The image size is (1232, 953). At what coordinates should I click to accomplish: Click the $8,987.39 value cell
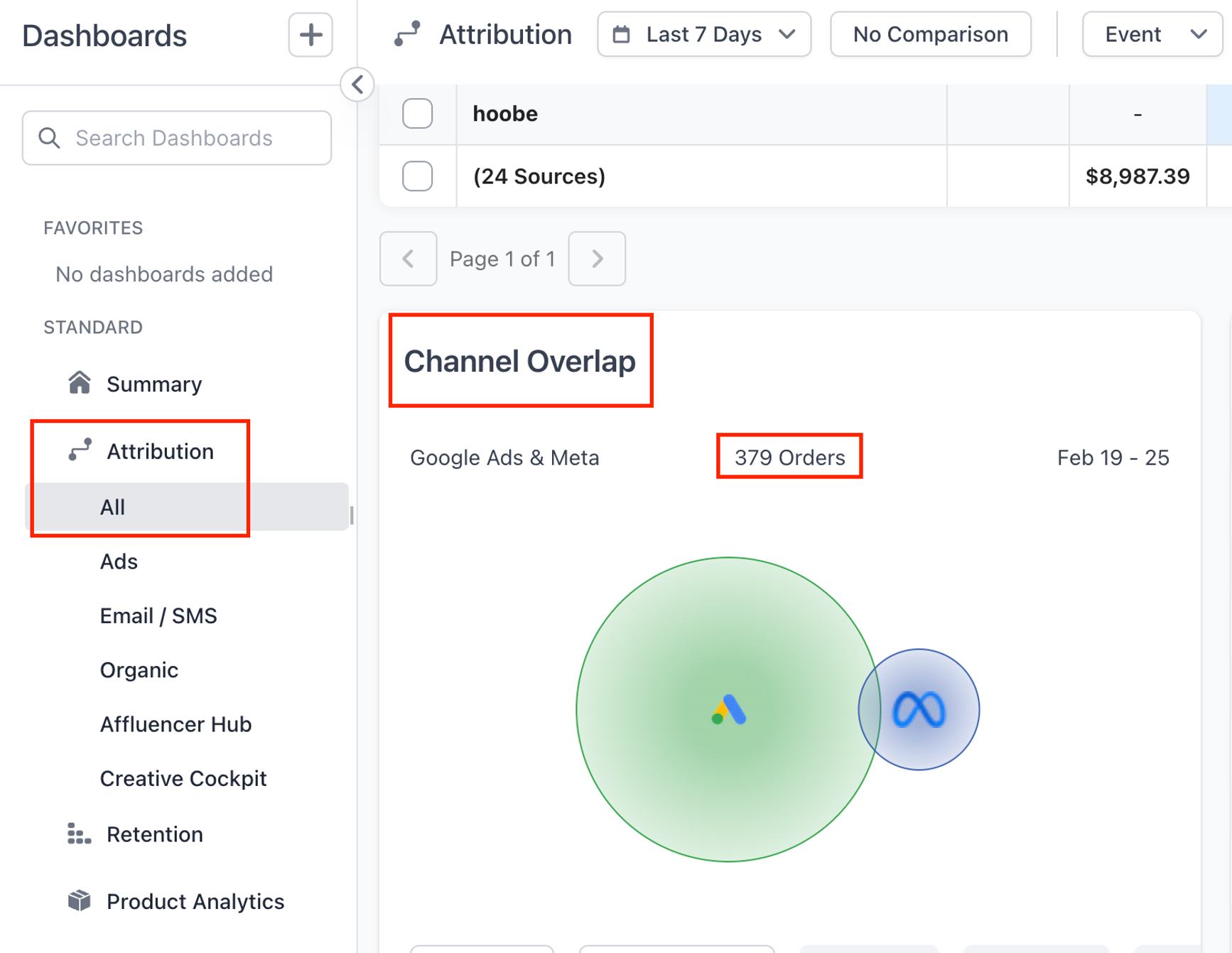point(1138,176)
